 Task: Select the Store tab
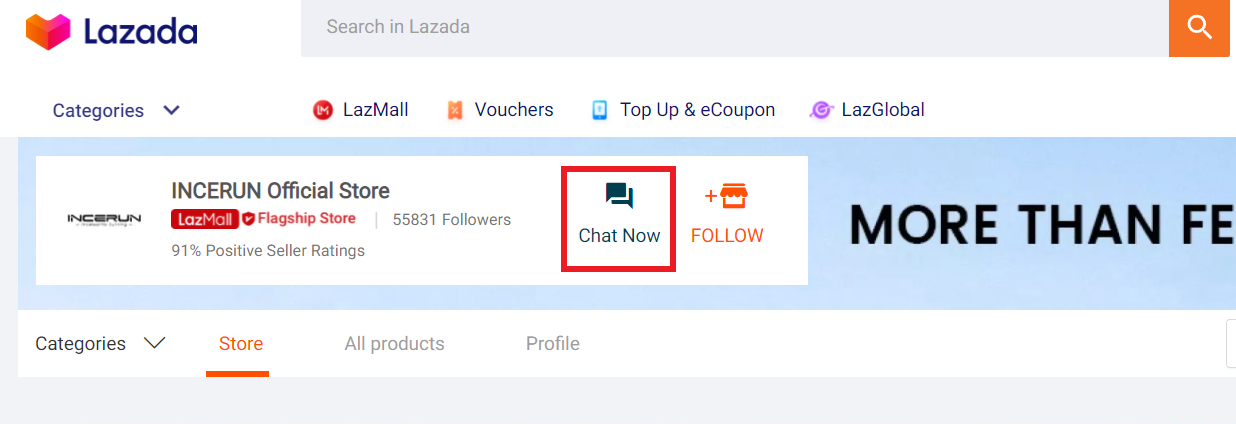coord(241,344)
